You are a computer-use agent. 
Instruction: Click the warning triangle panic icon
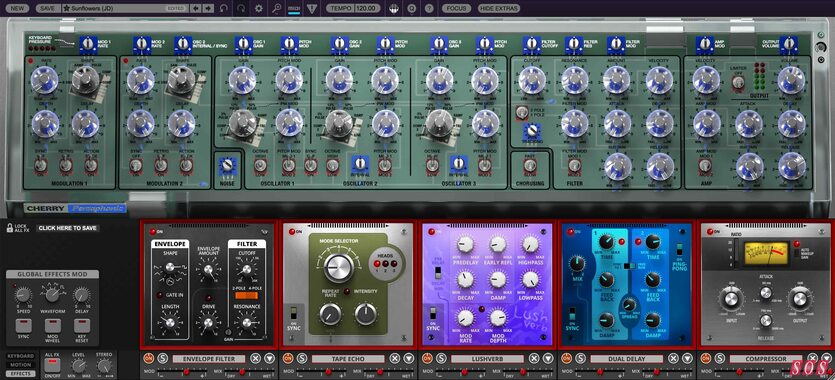[x=312, y=9]
